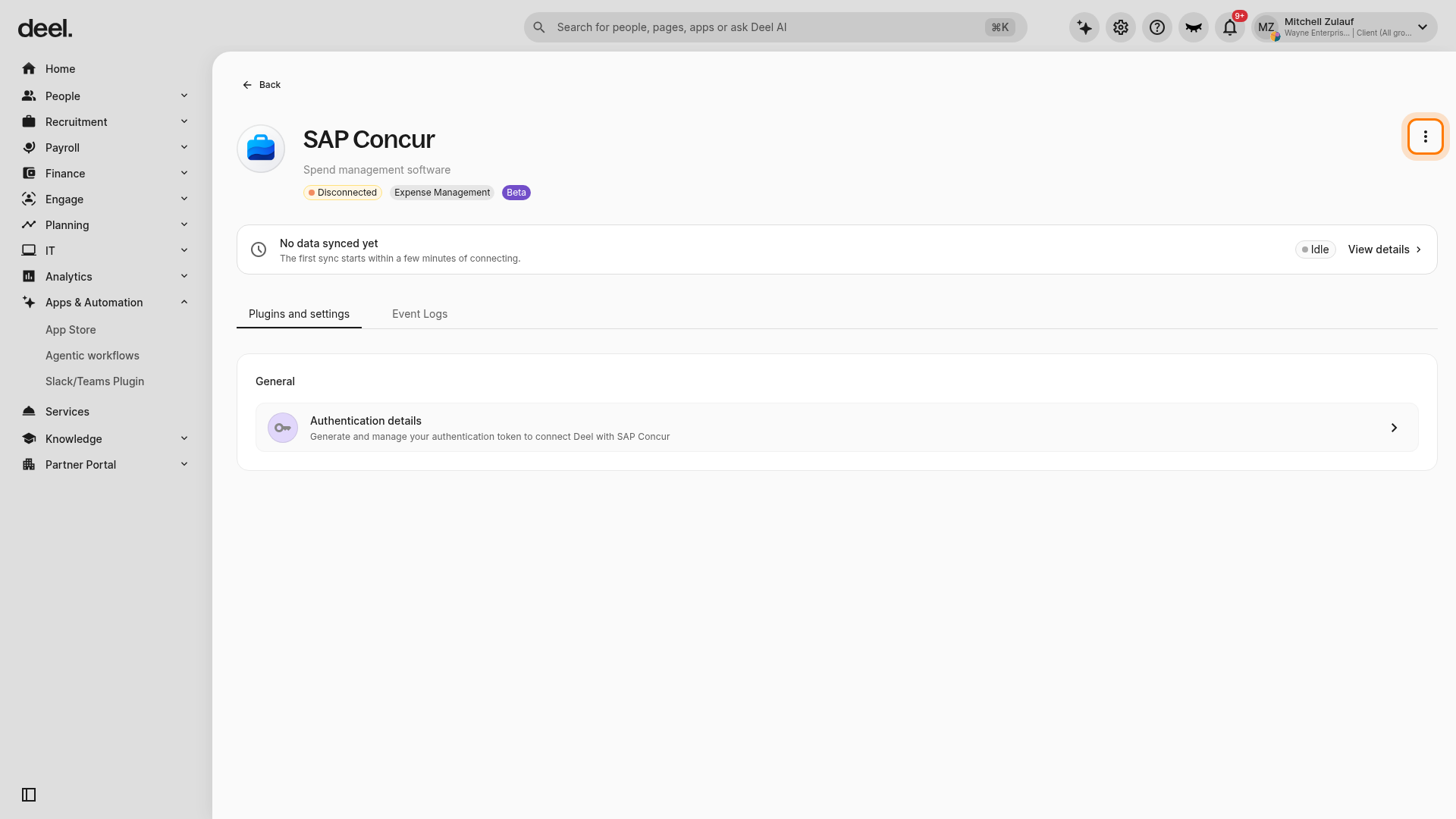Click the Engage icon
Viewport: 1456px width, 819px height.
29,199
